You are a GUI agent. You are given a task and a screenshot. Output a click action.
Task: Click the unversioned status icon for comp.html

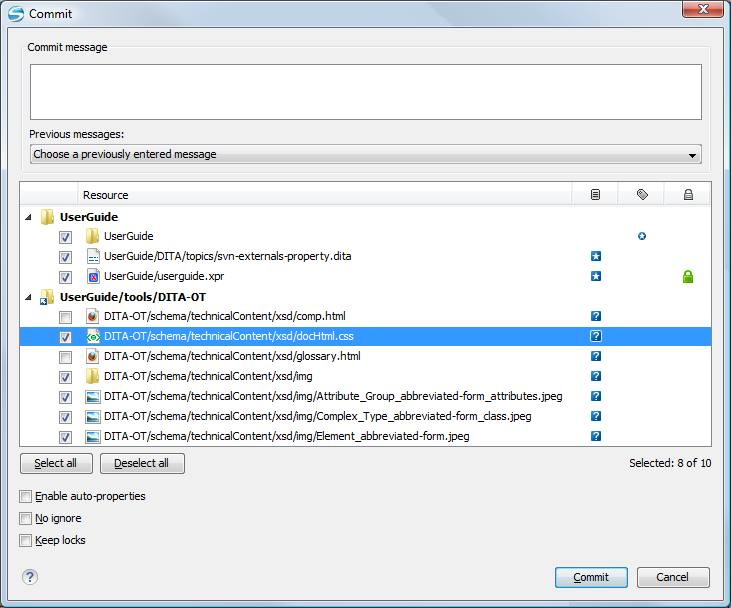tap(596, 316)
